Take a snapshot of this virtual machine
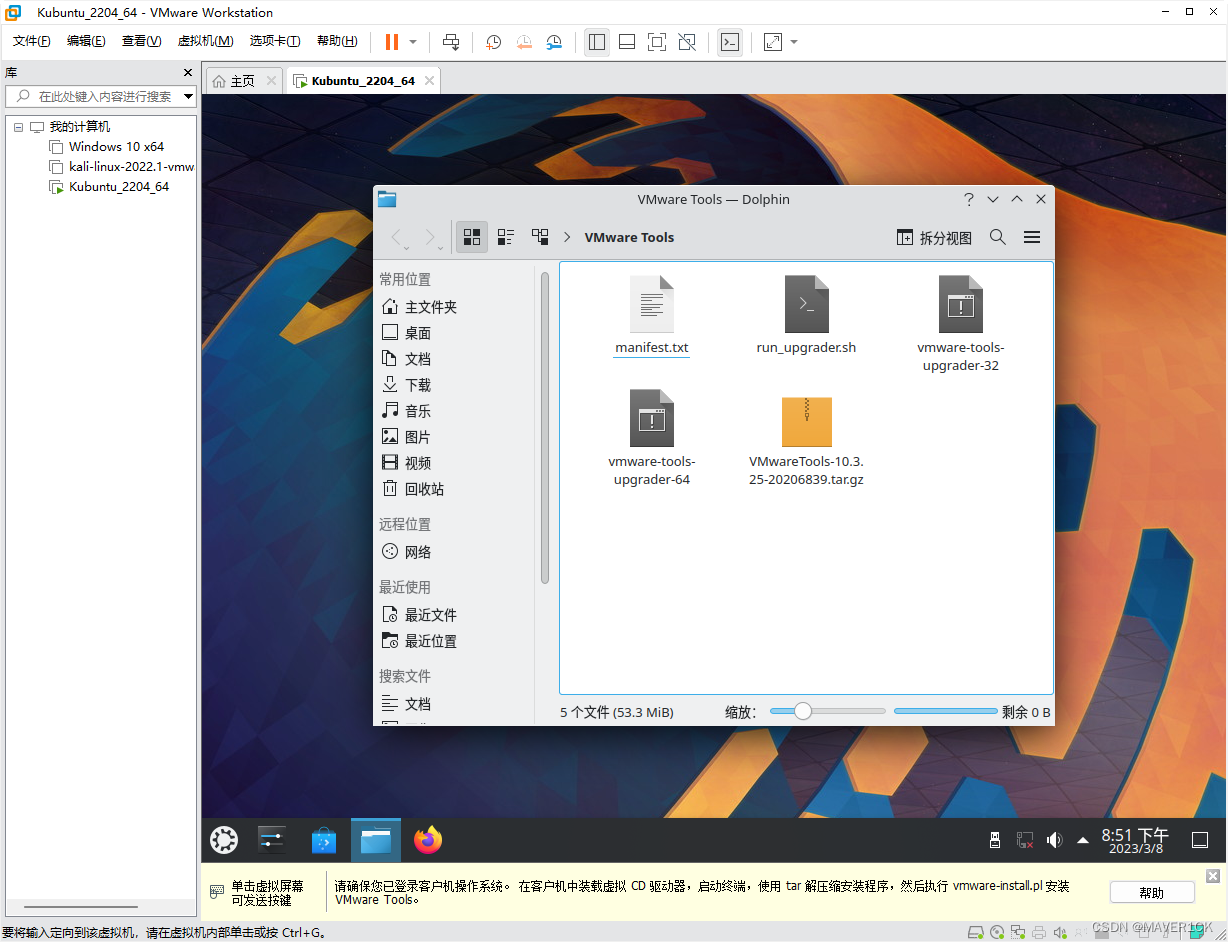 [493, 42]
